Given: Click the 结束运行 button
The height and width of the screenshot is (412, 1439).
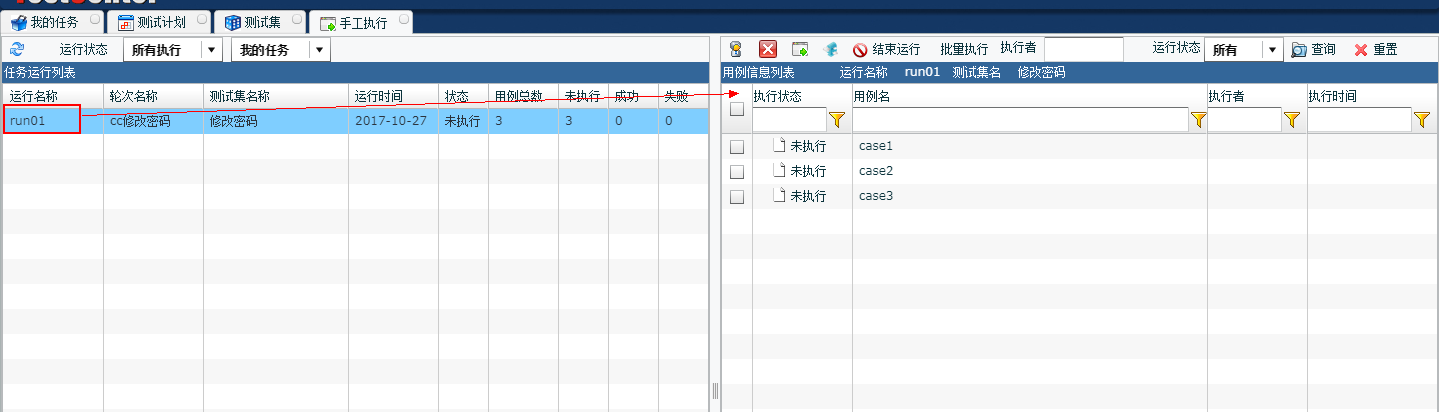Looking at the screenshot, I should click(886, 49).
